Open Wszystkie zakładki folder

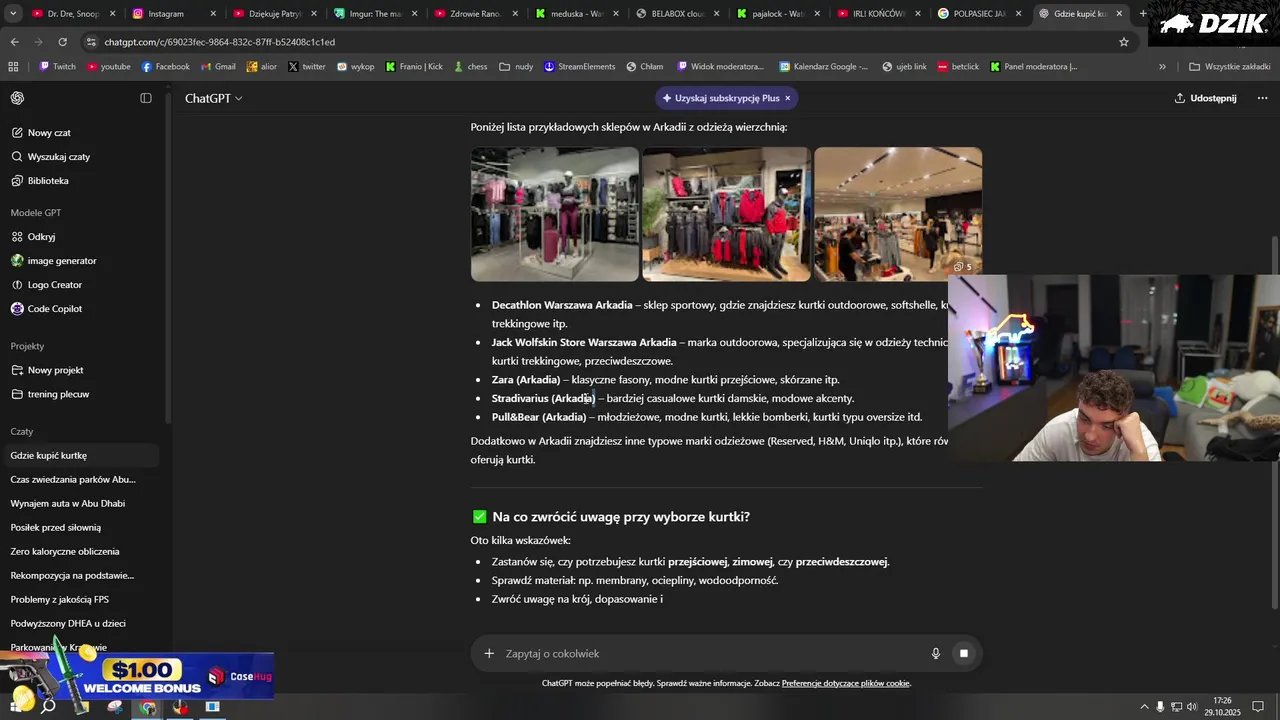click(x=1230, y=67)
